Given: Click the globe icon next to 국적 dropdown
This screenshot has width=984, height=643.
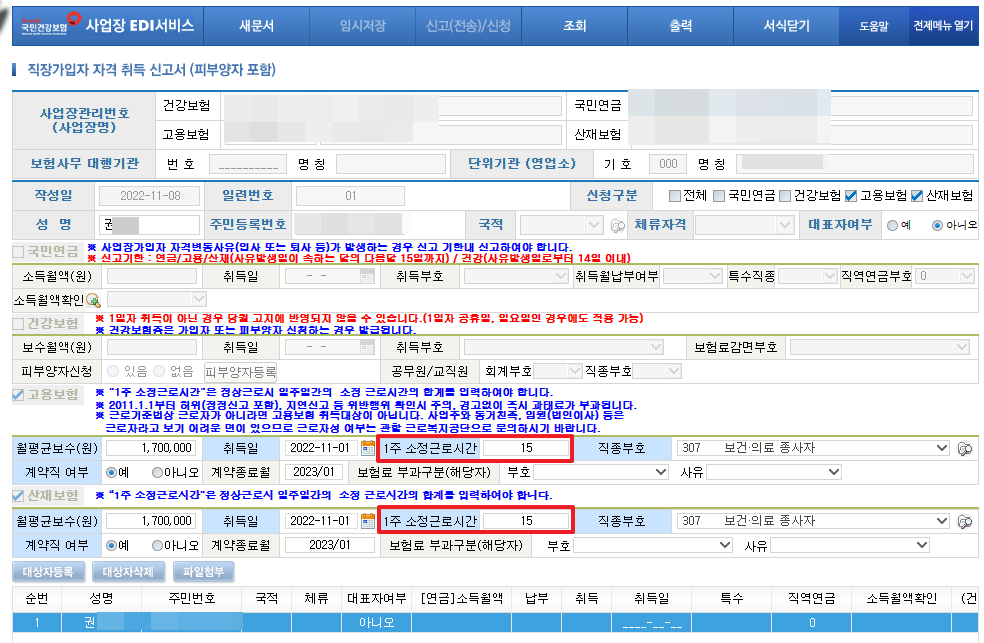Looking at the screenshot, I should coord(616,227).
